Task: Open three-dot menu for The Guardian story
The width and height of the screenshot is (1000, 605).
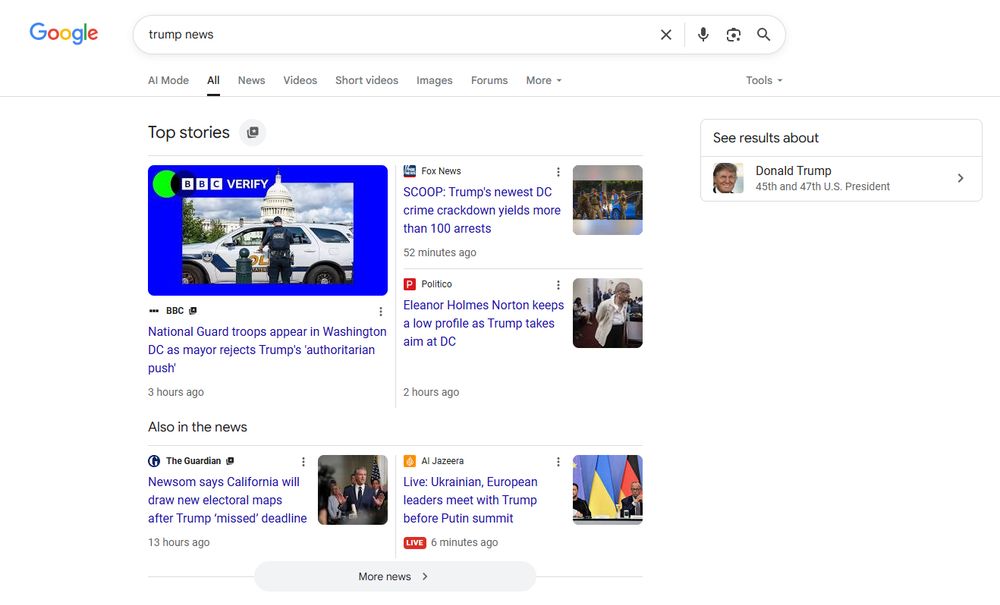Action: [303, 462]
